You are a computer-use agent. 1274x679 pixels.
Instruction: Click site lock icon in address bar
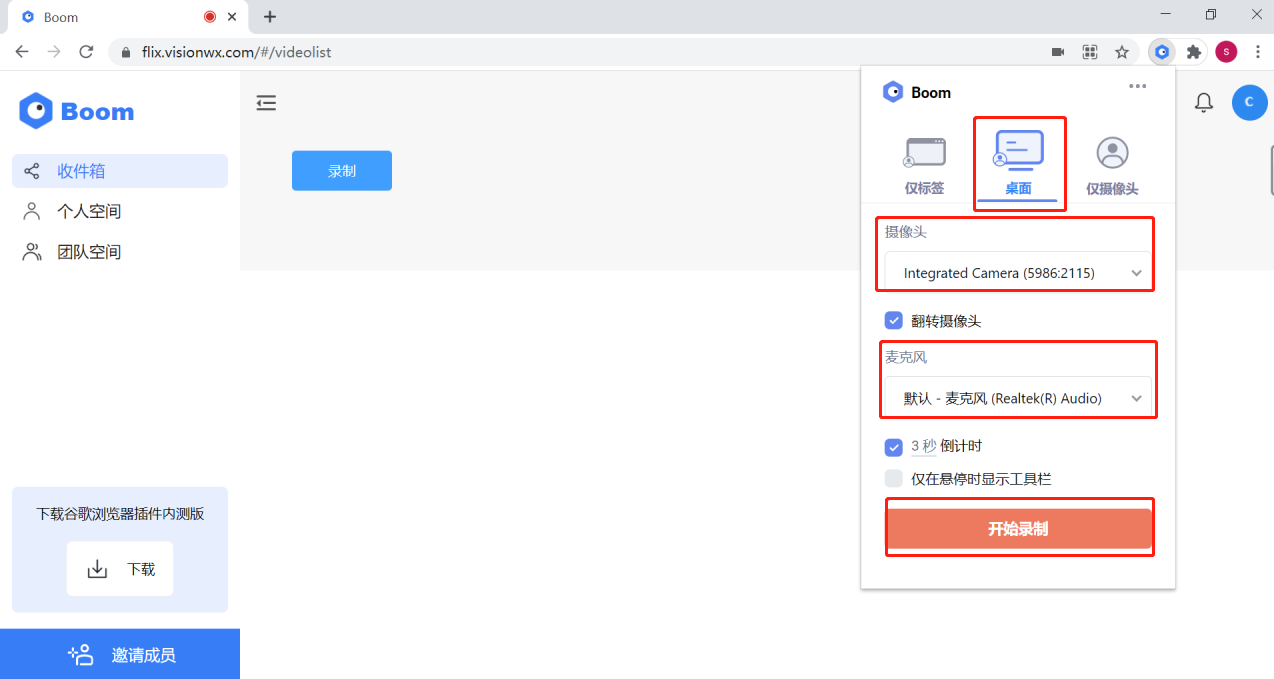[x=126, y=52]
